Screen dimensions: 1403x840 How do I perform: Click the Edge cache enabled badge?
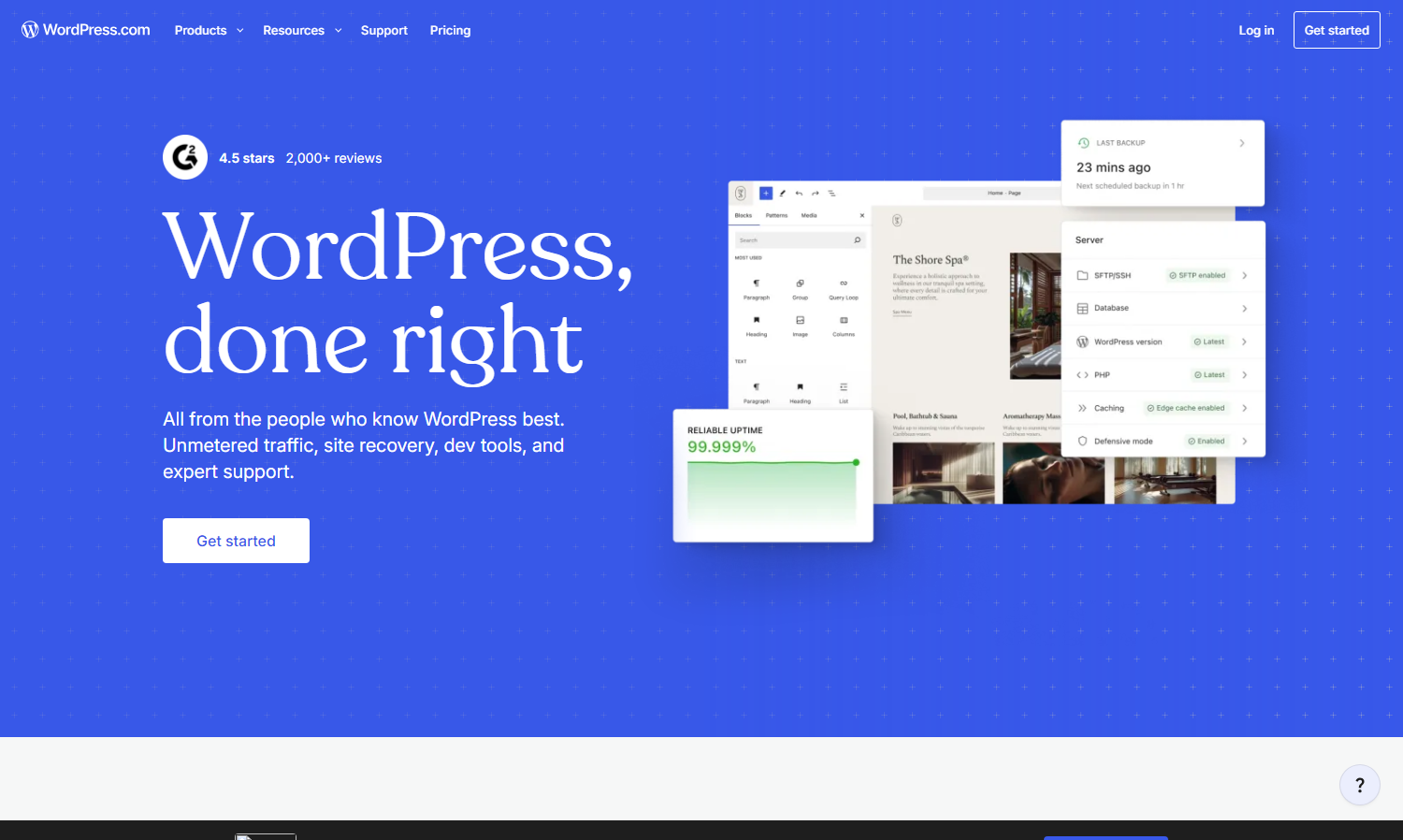[1186, 408]
